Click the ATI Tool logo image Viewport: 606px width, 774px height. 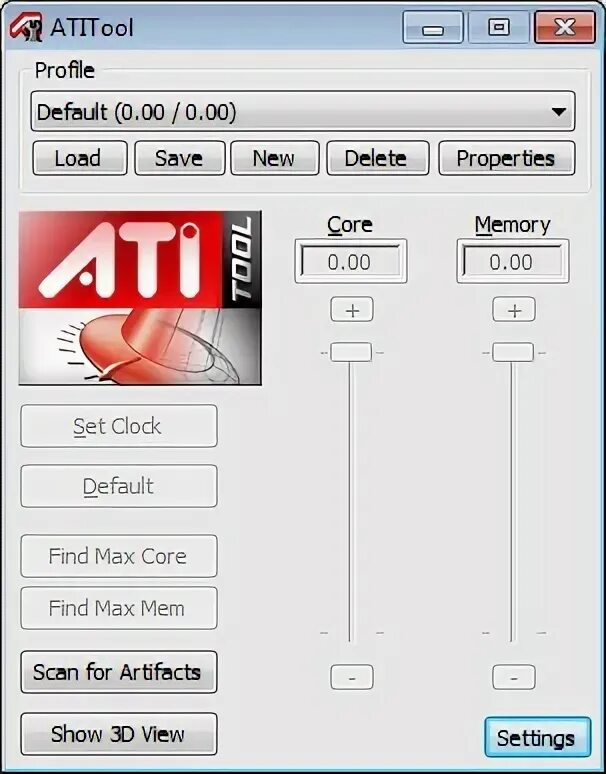click(x=140, y=298)
